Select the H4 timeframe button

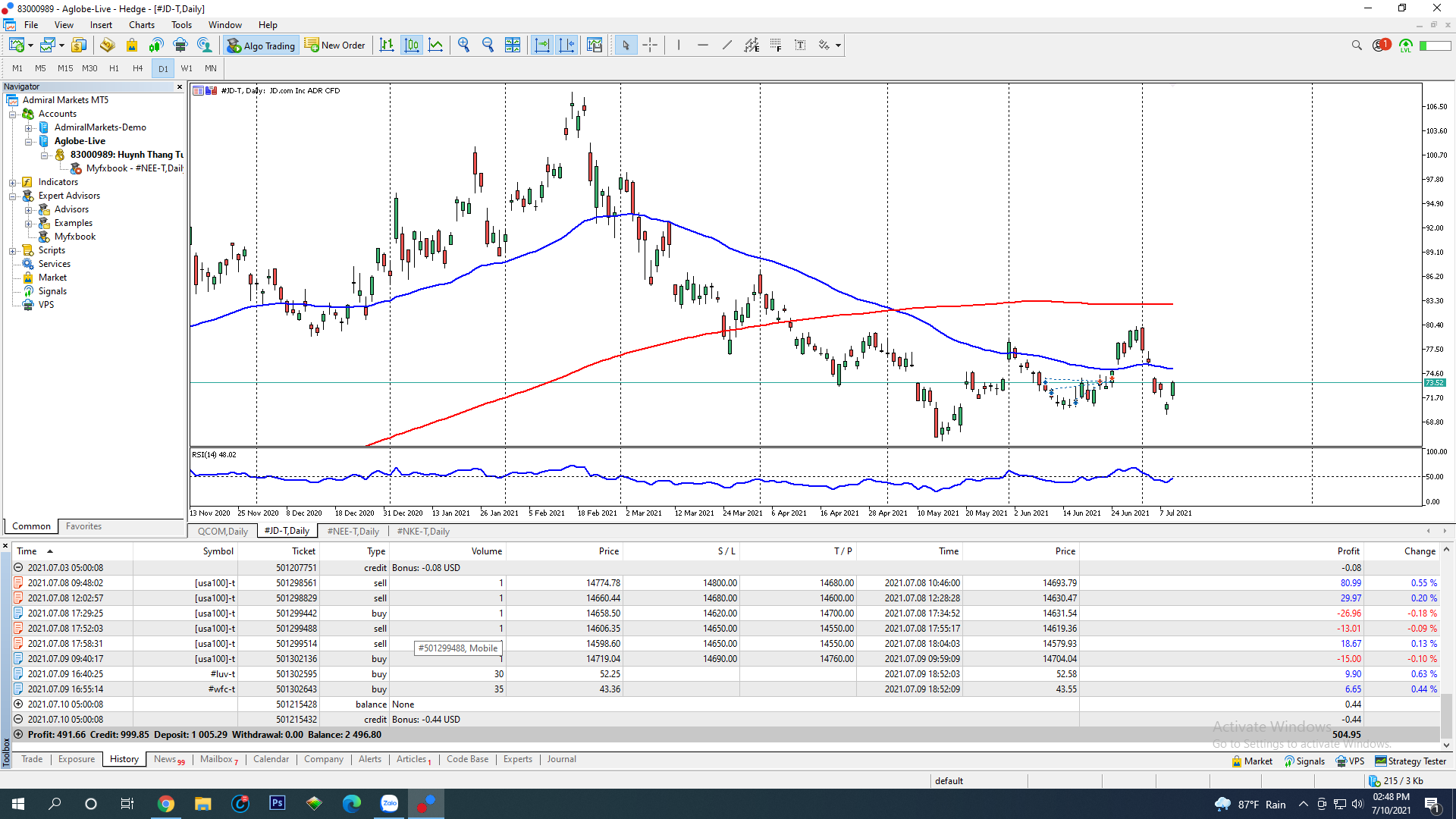pos(137,68)
